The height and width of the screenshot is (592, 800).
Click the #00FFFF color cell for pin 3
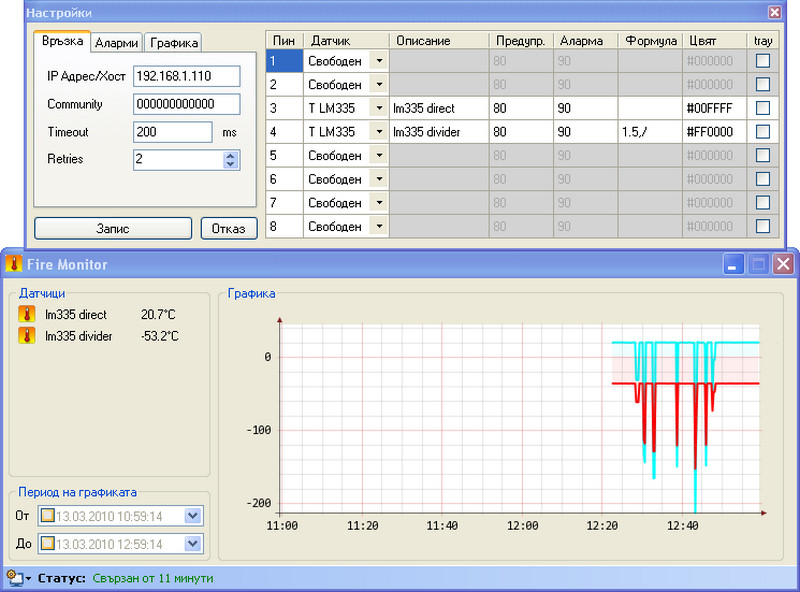point(714,108)
